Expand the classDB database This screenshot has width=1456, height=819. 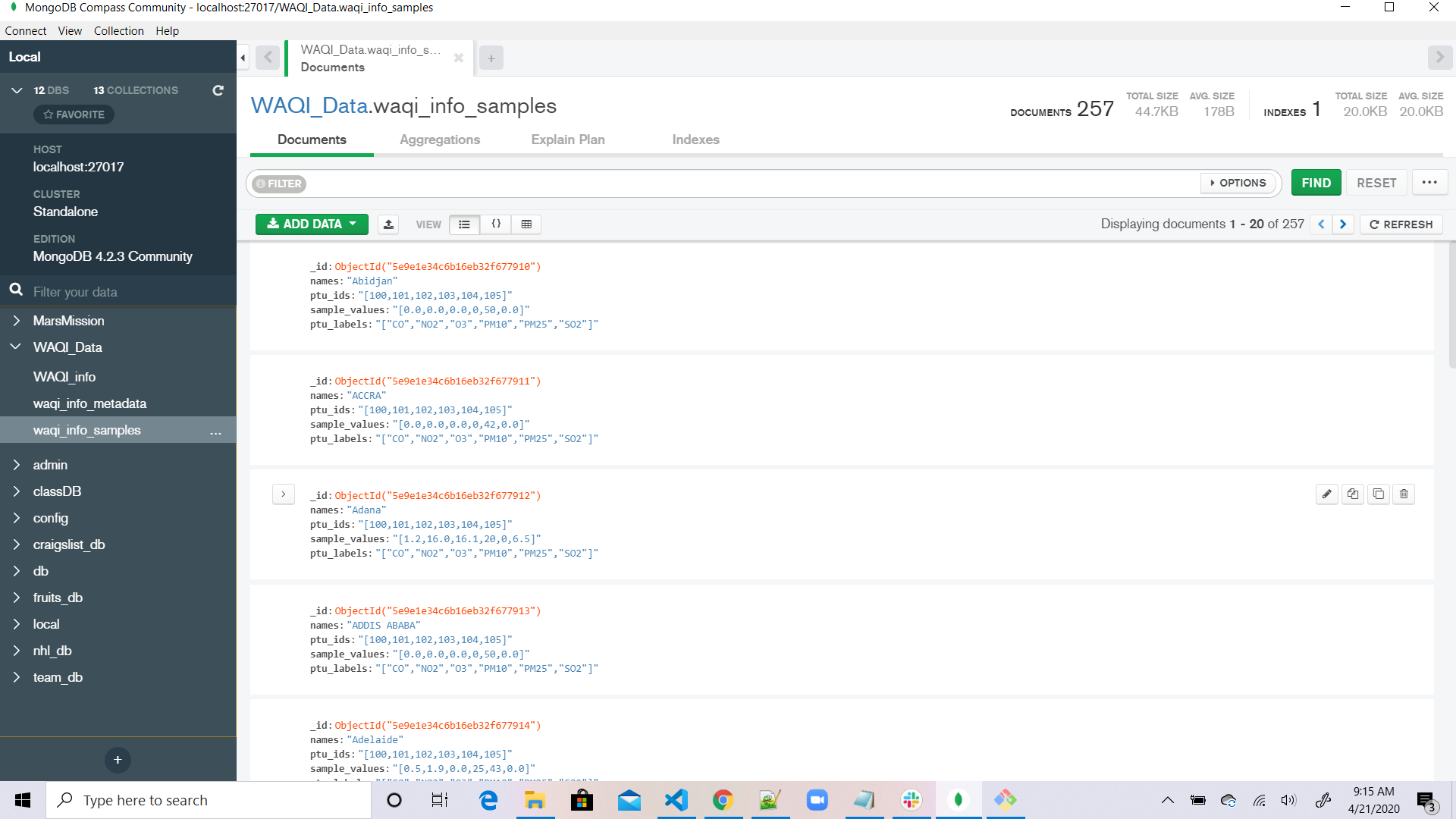coord(17,491)
